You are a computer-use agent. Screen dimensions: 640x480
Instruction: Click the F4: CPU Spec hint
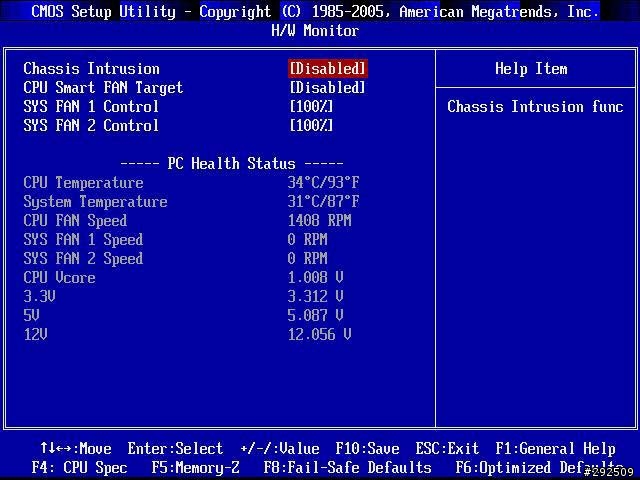(x=80, y=467)
